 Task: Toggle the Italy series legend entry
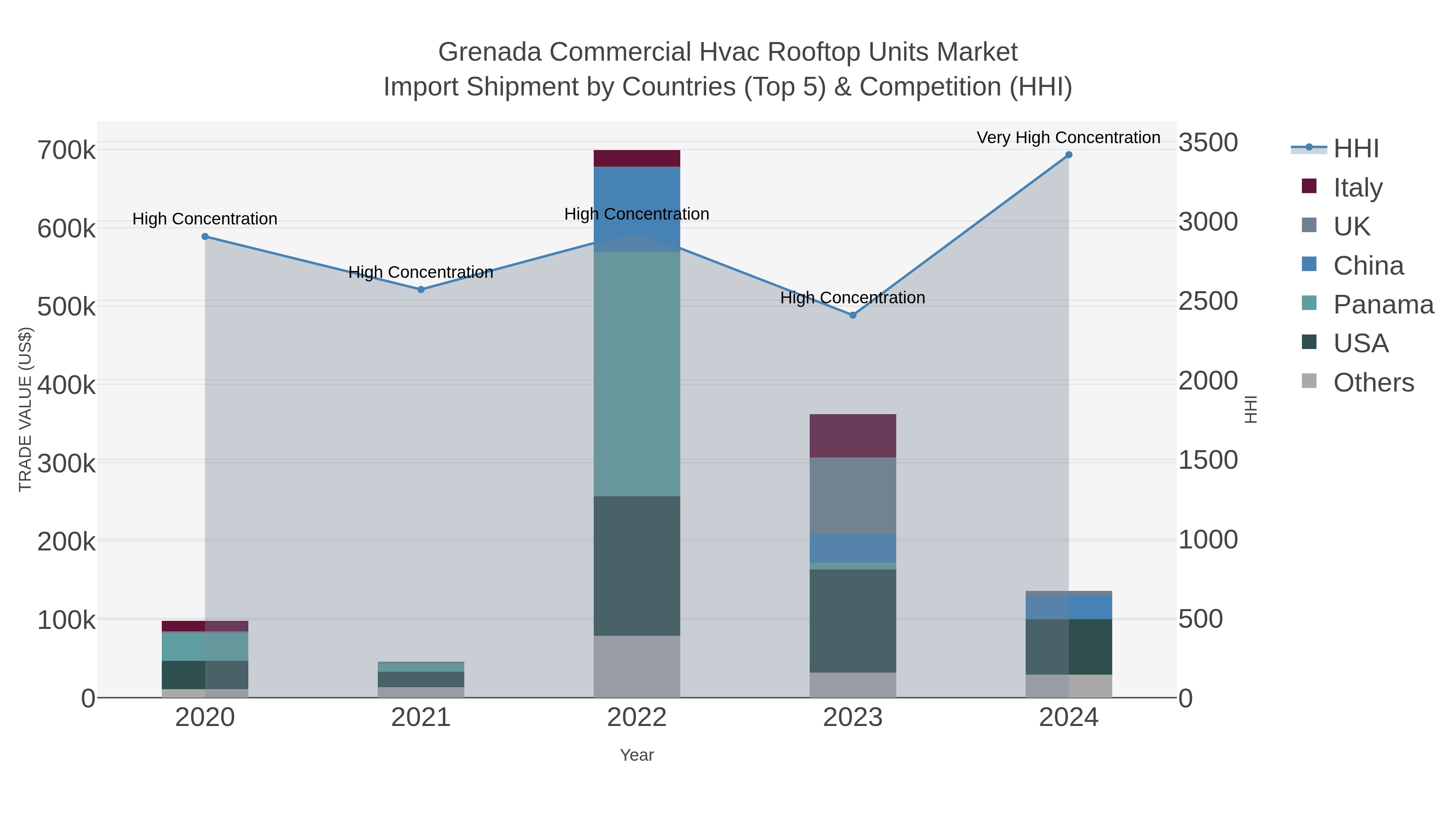click(x=1342, y=188)
